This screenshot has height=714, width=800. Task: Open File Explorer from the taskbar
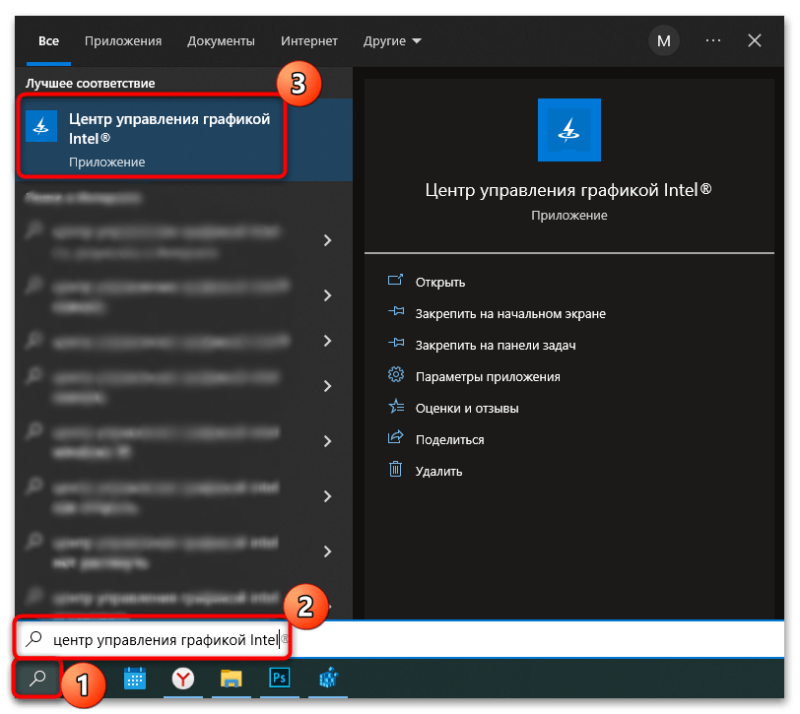pyautogui.click(x=231, y=679)
